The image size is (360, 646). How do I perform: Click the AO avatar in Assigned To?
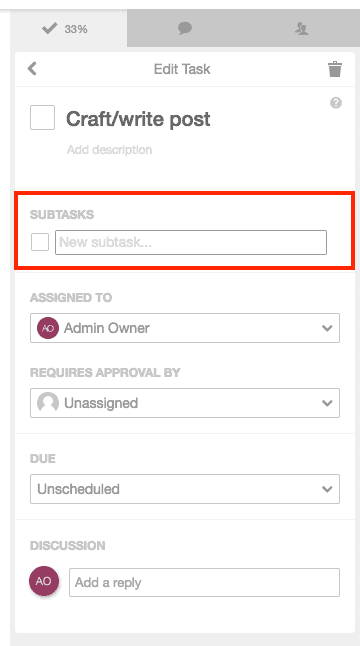coord(48,328)
